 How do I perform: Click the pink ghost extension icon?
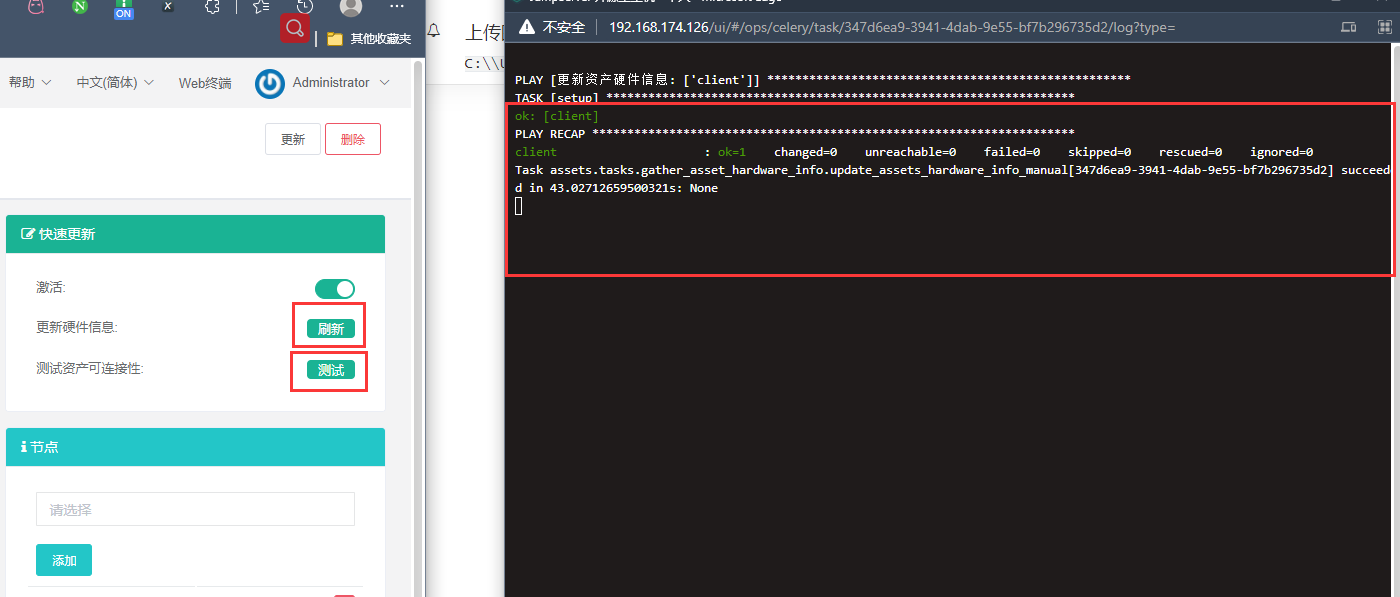point(35,6)
